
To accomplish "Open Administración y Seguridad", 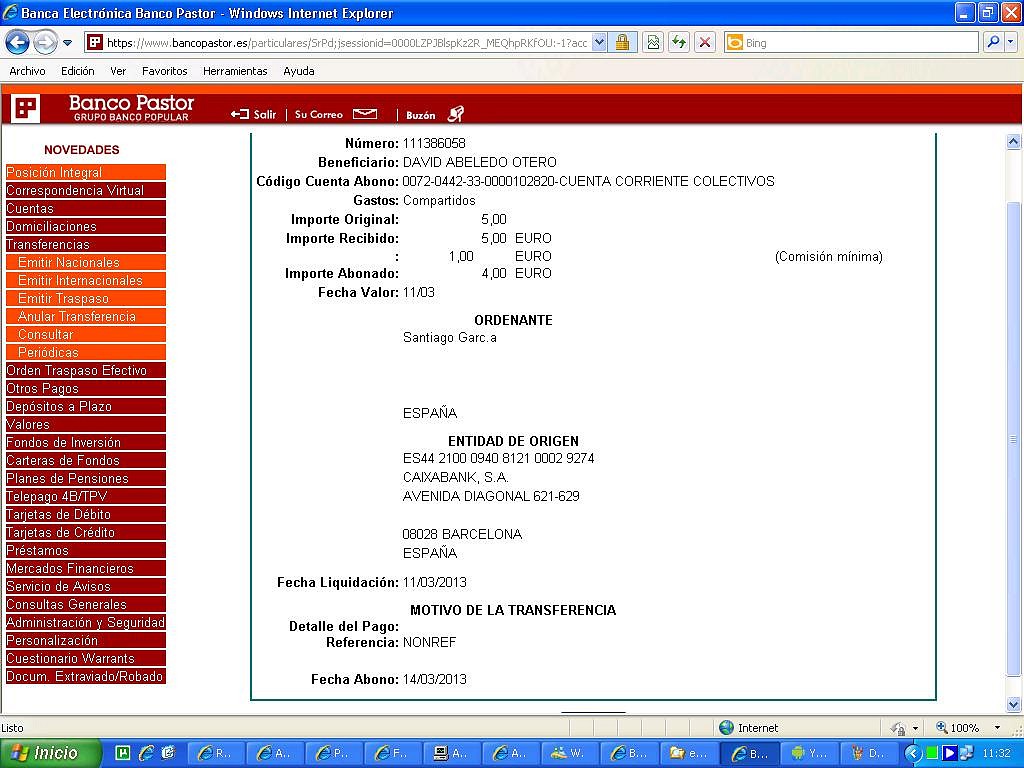I will pos(86,622).
